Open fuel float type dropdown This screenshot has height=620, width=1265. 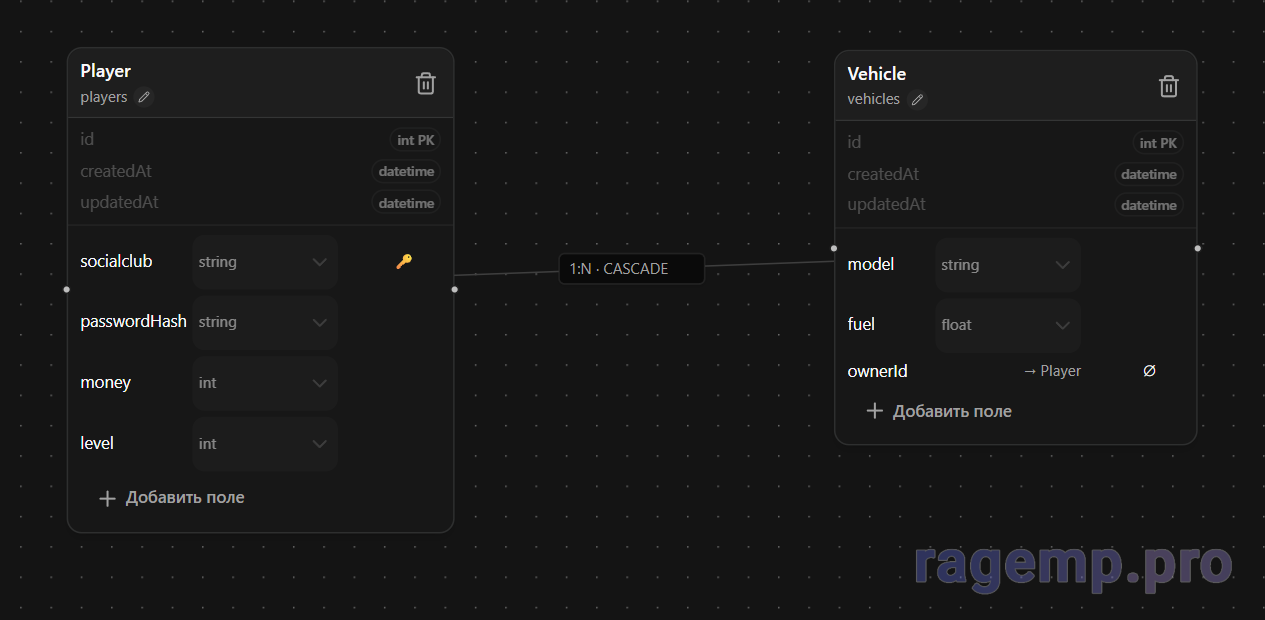point(1007,325)
